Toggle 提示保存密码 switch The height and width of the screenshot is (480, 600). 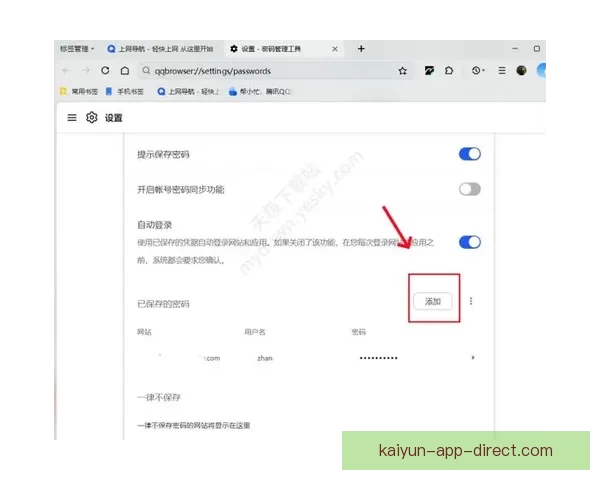(470, 154)
